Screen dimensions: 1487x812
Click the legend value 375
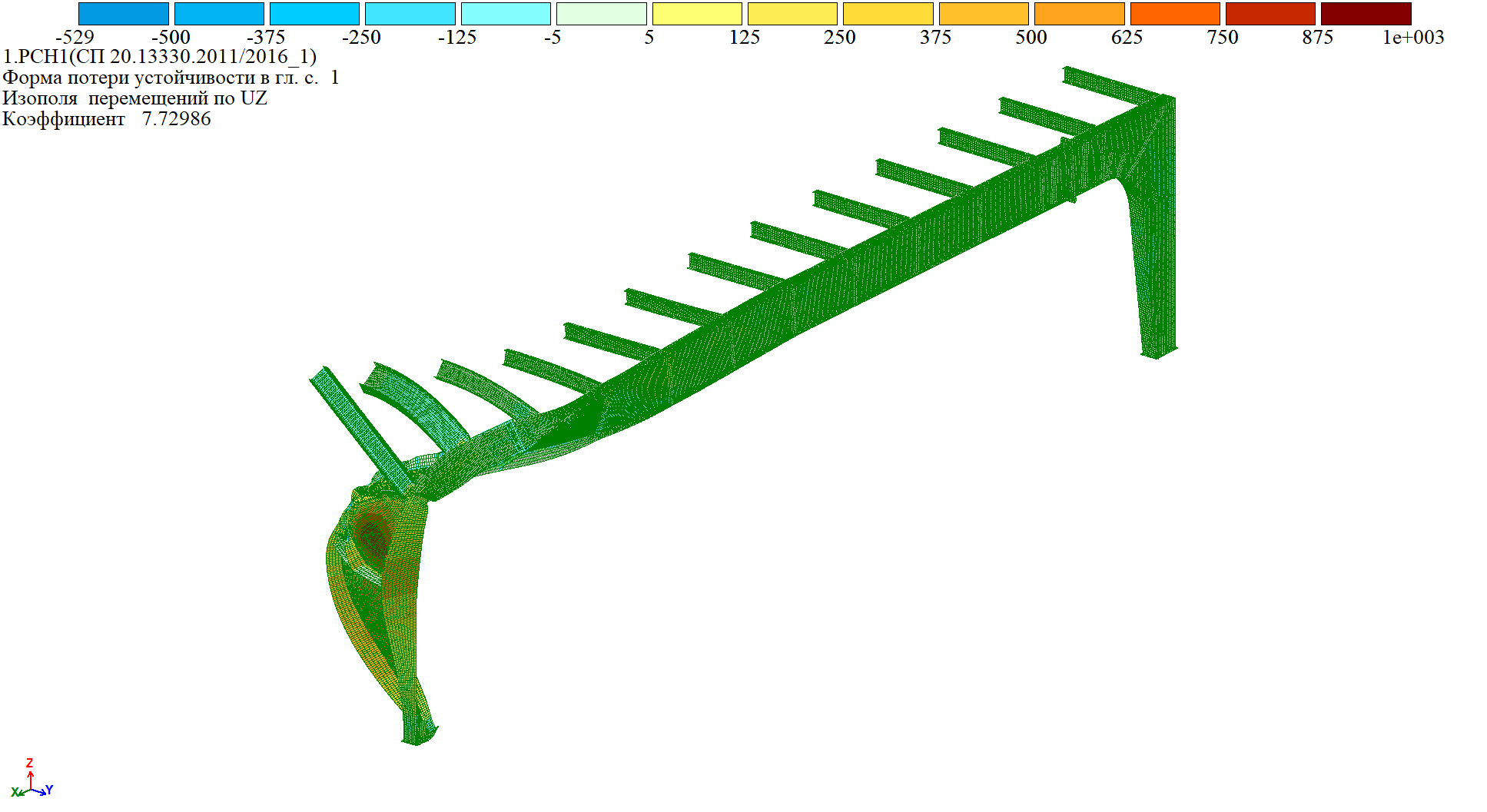tap(935, 37)
